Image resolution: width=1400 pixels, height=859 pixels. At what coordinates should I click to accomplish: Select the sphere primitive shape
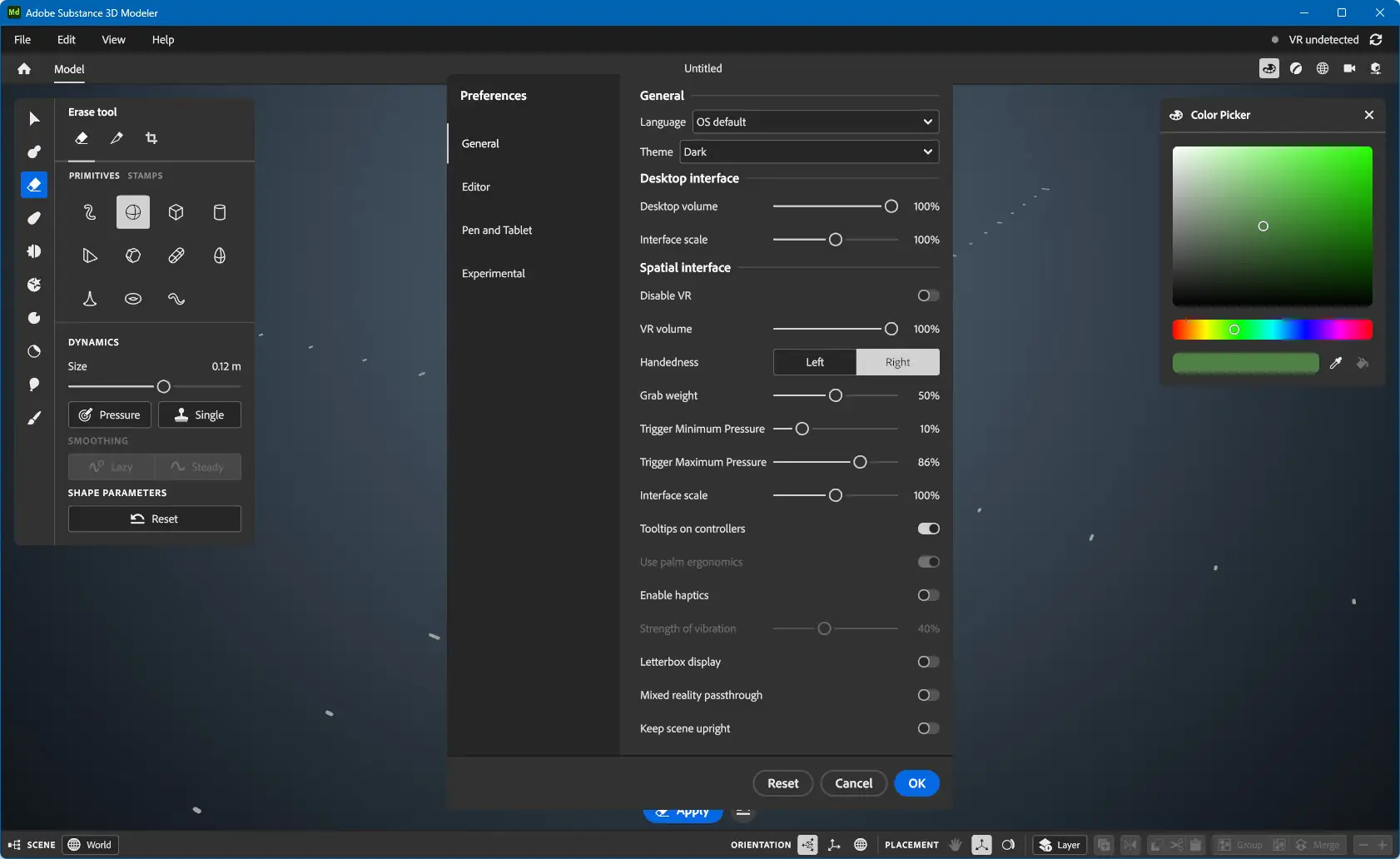133,212
